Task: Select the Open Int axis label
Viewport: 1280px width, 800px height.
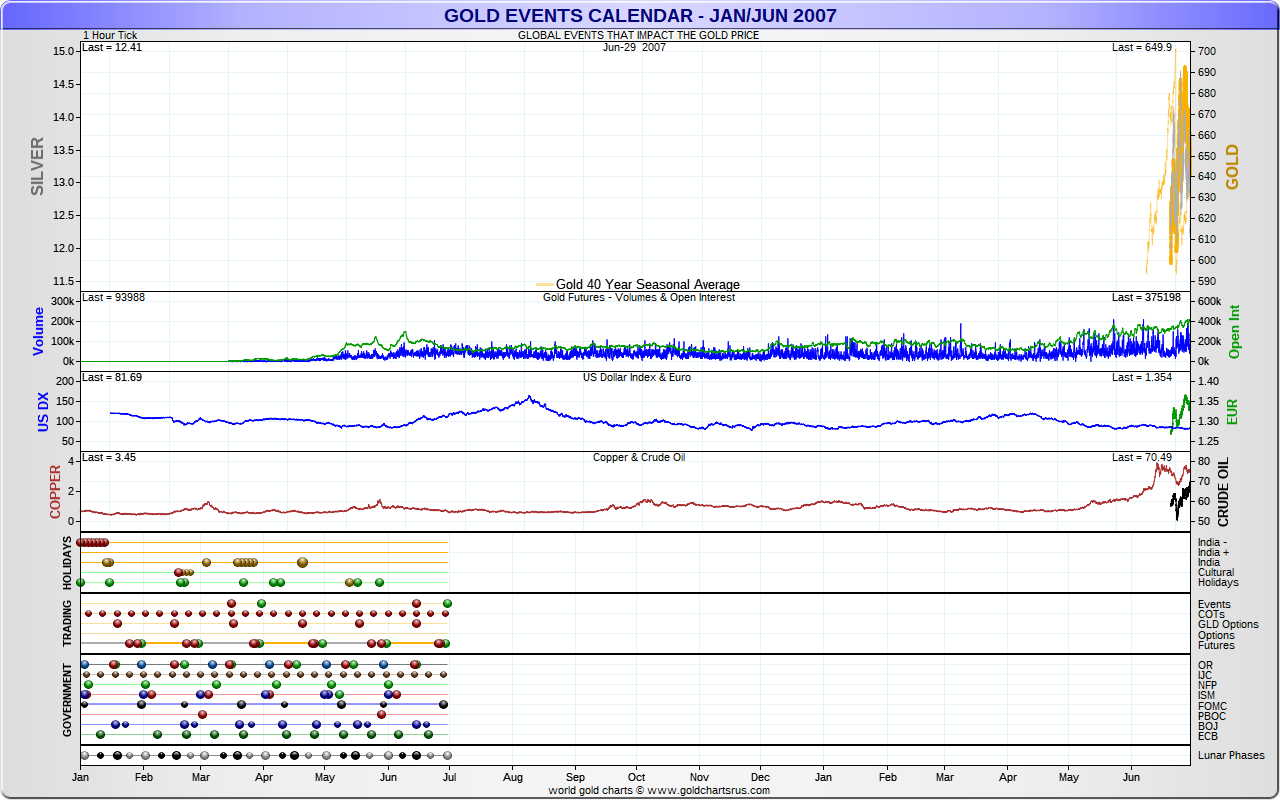Action: 1234,331
